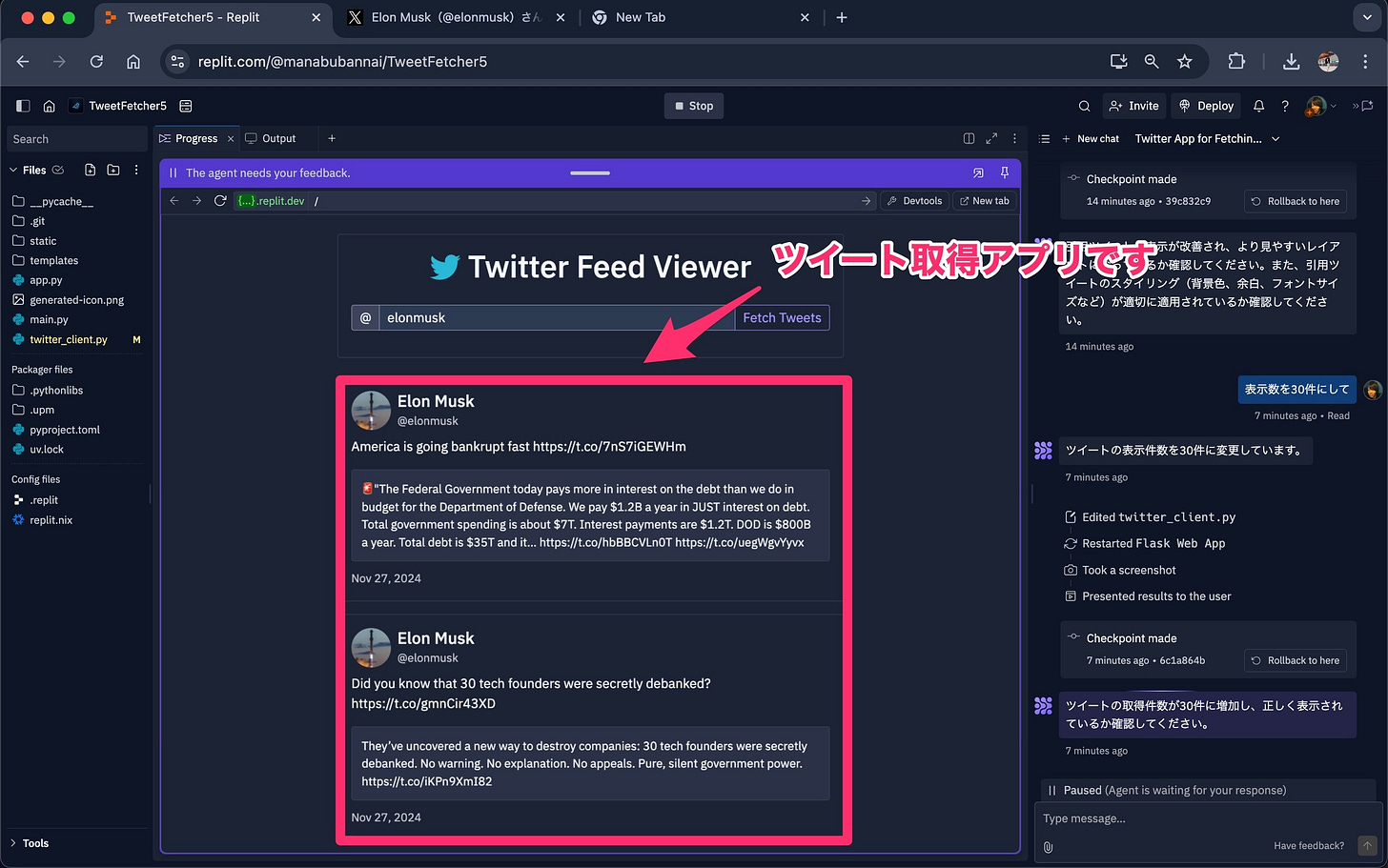
Task: Open Devtools in the webview
Action: (914, 201)
